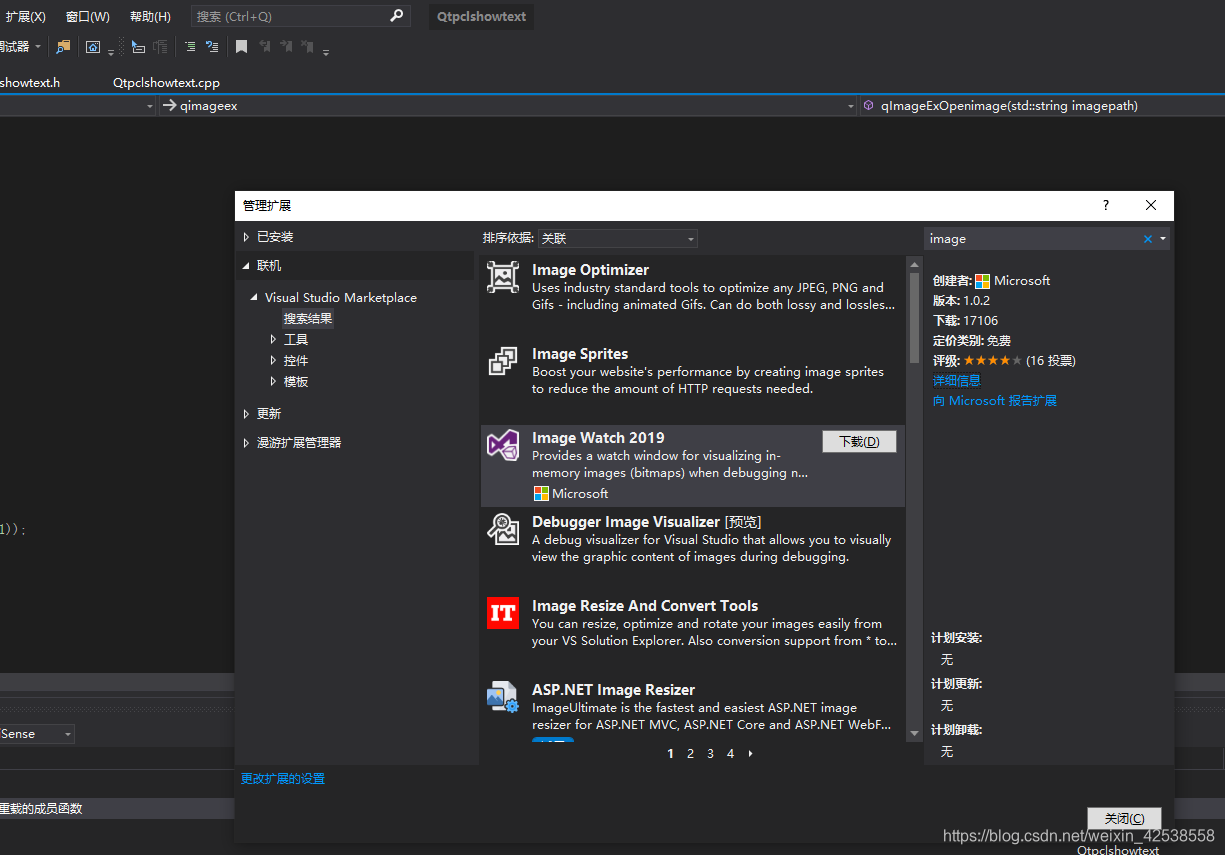Select Image Resize And Convert Tools title
This screenshot has height=855, width=1225.
(645, 606)
